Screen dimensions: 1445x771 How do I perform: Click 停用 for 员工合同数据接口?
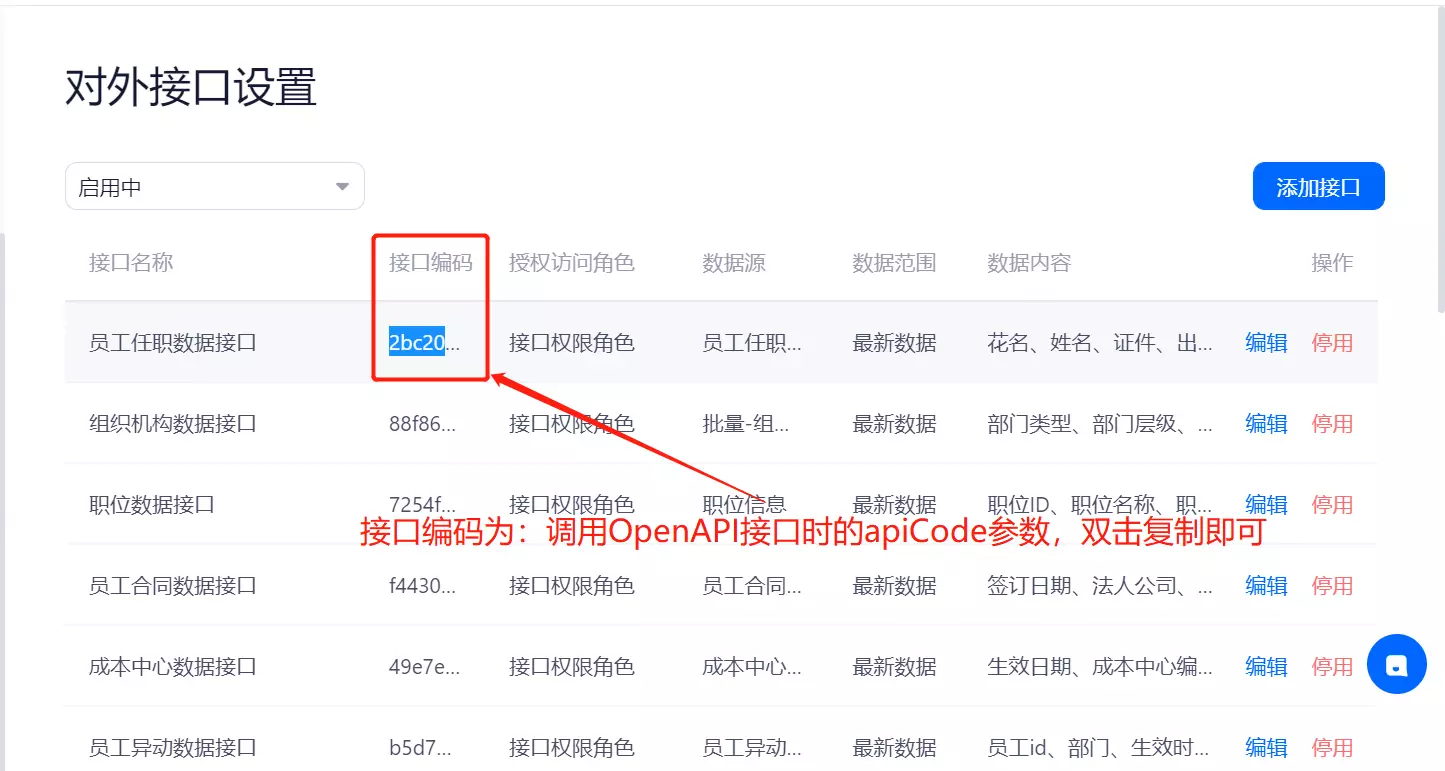click(1332, 586)
